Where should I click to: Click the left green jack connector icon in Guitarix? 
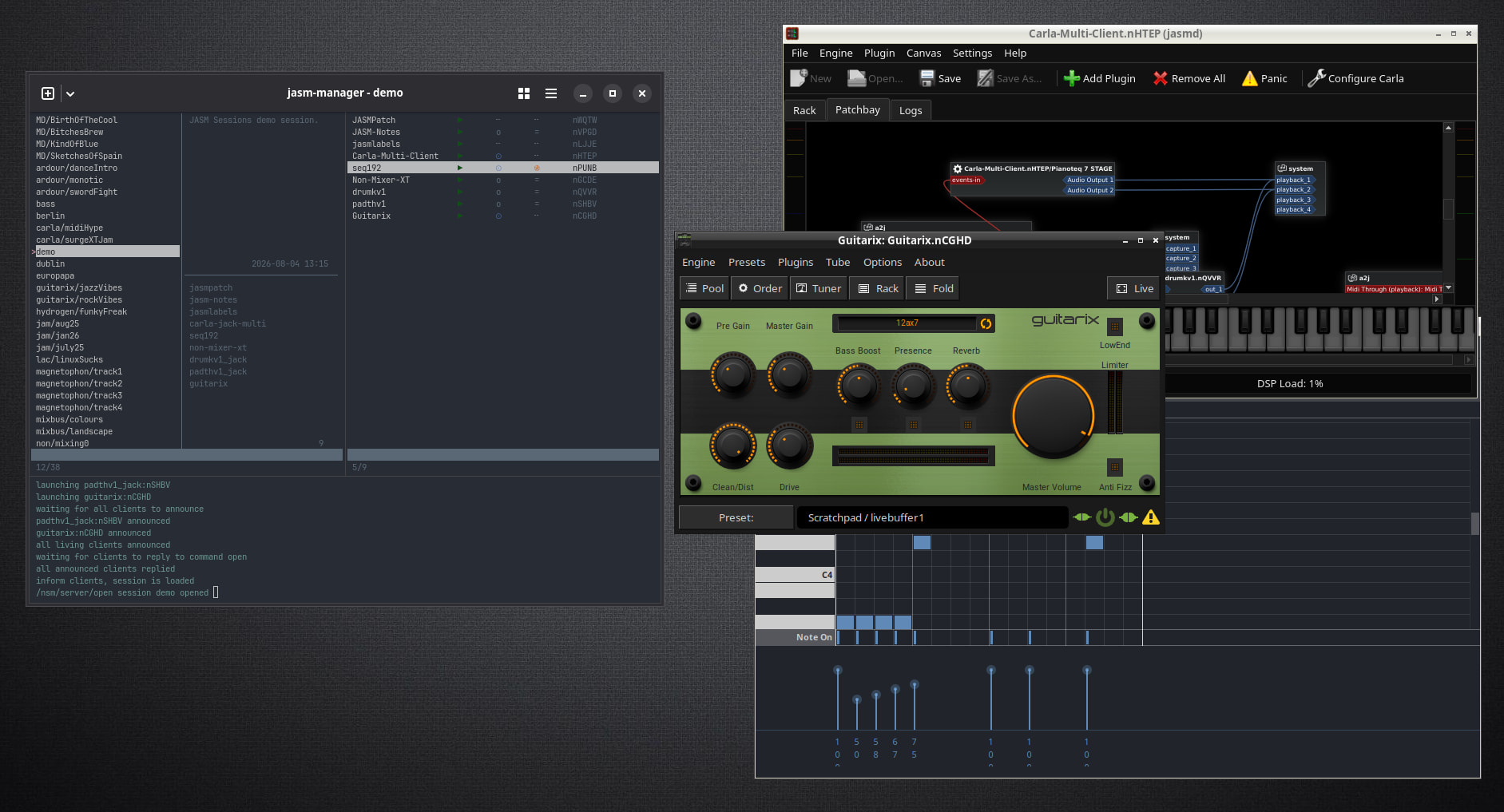pos(1081,517)
